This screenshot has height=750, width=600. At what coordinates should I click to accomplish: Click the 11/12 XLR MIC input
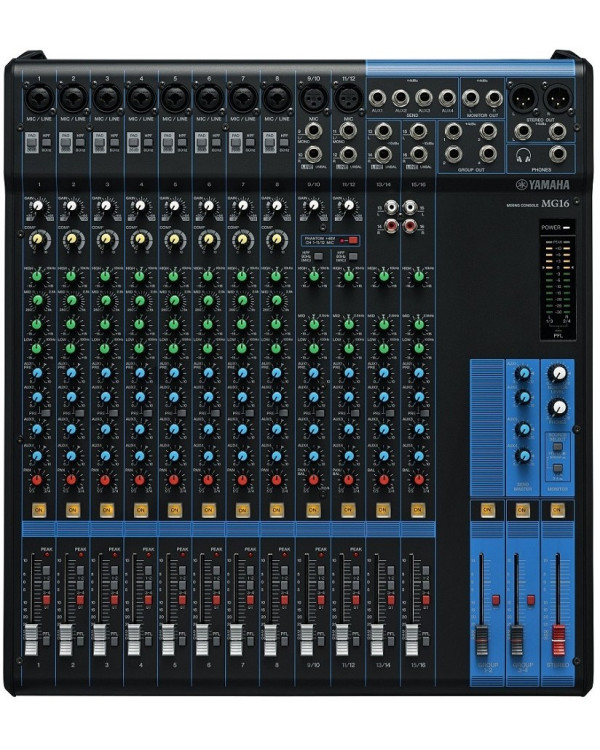point(347,98)
